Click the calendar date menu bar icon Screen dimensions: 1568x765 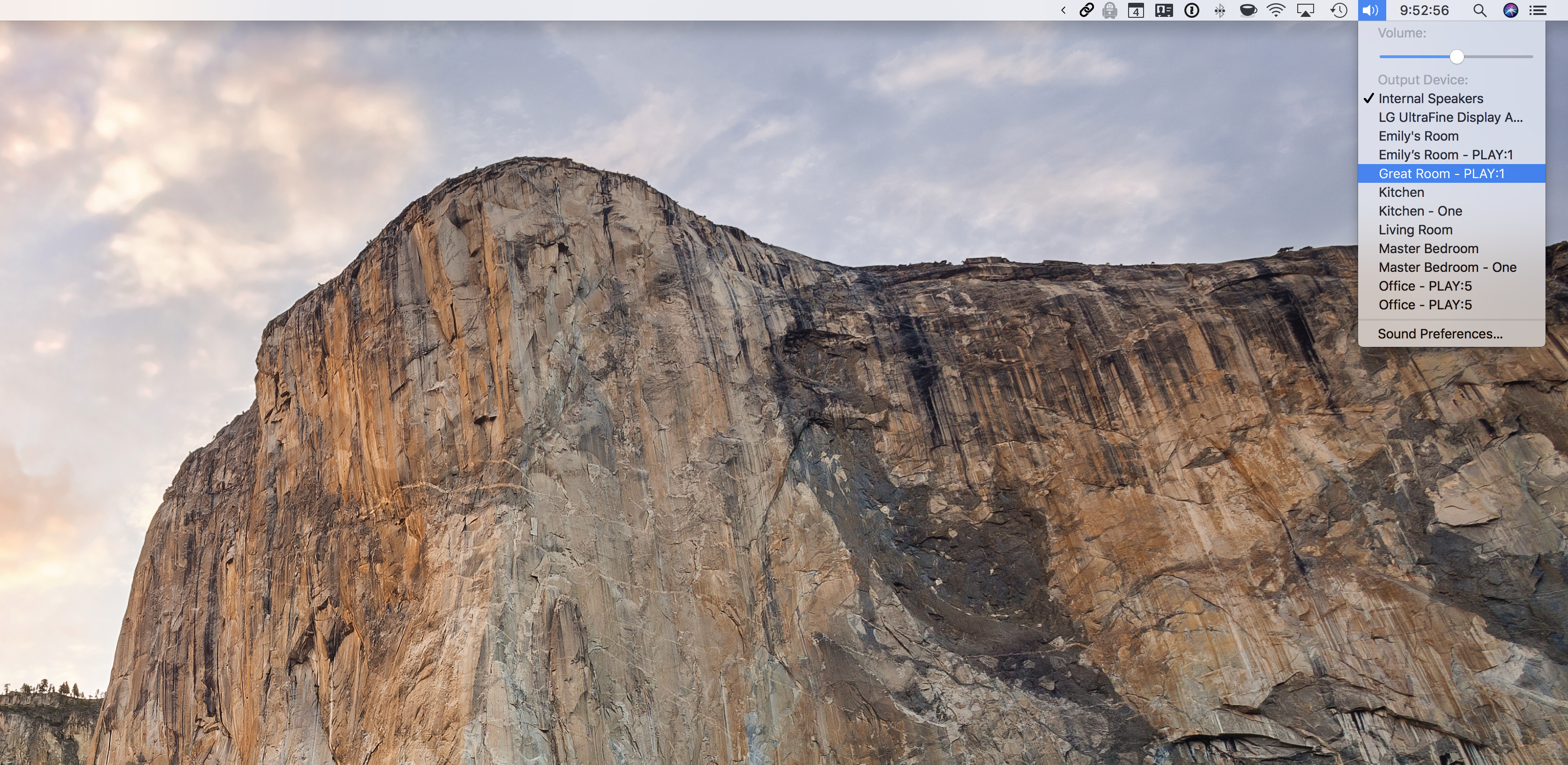[x=1136, y=10]
